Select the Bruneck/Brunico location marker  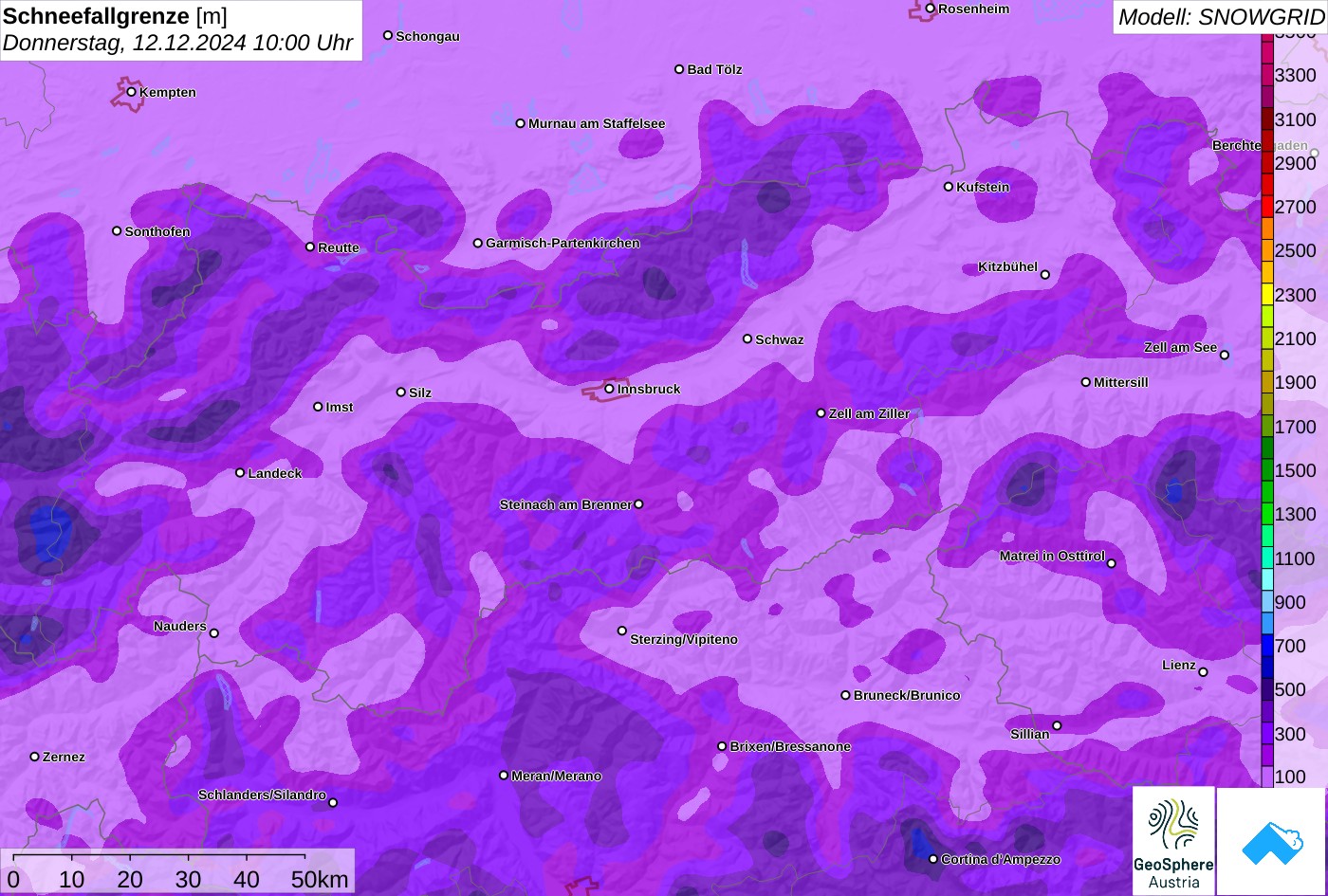[845, 695]
